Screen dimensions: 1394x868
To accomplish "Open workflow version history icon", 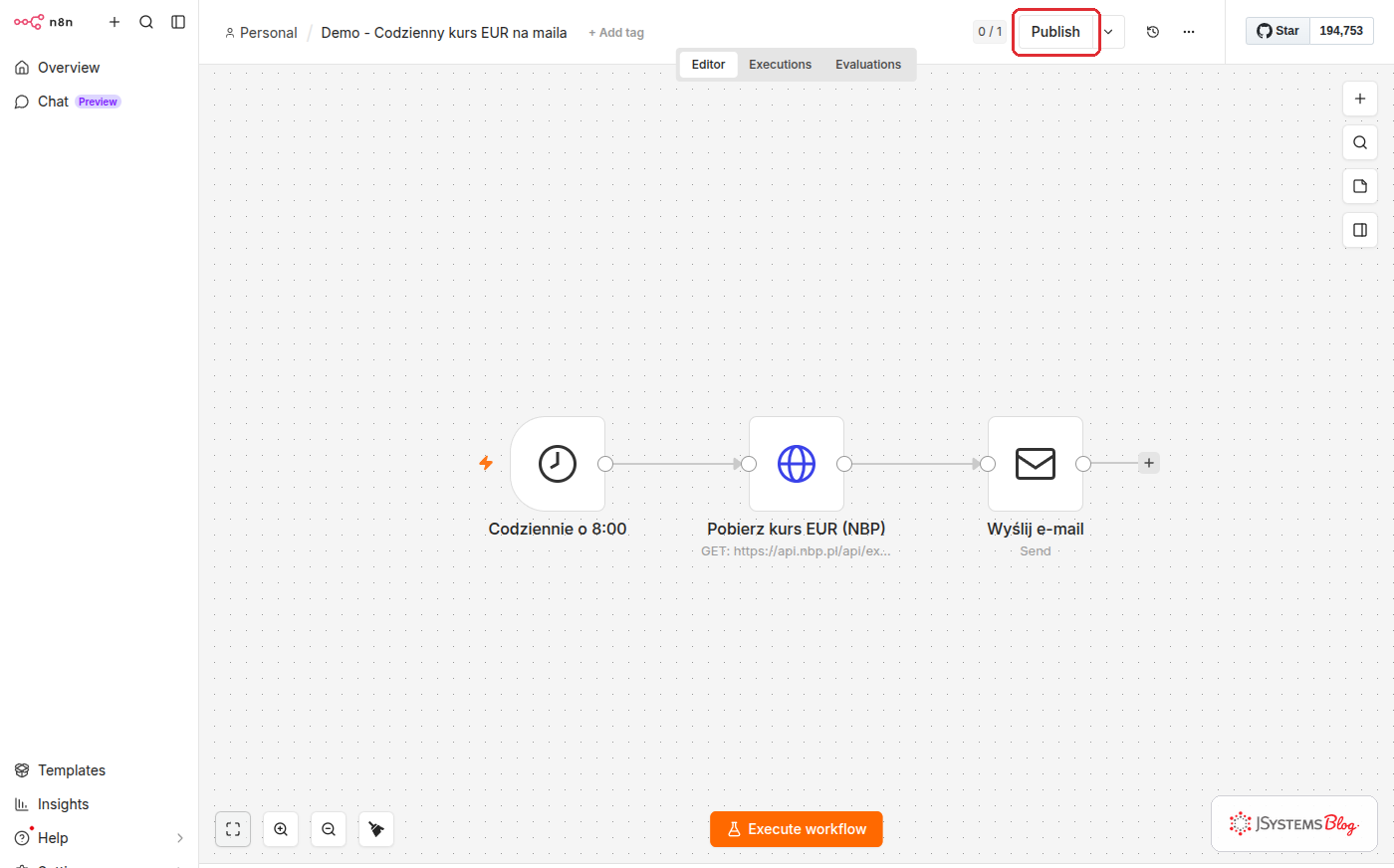I will (1153, 32).
